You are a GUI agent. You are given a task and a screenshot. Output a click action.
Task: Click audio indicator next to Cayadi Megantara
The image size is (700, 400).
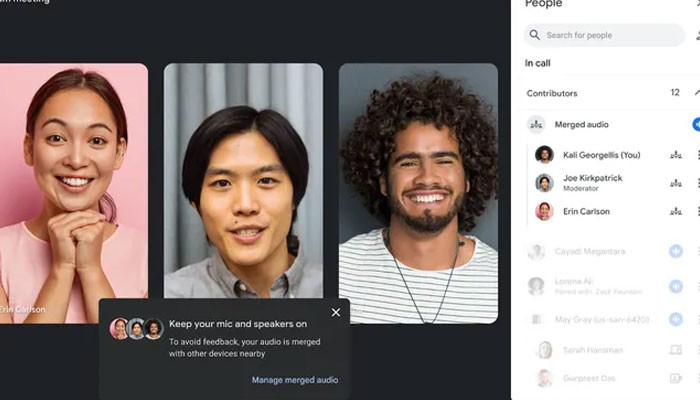coord(676,252)
